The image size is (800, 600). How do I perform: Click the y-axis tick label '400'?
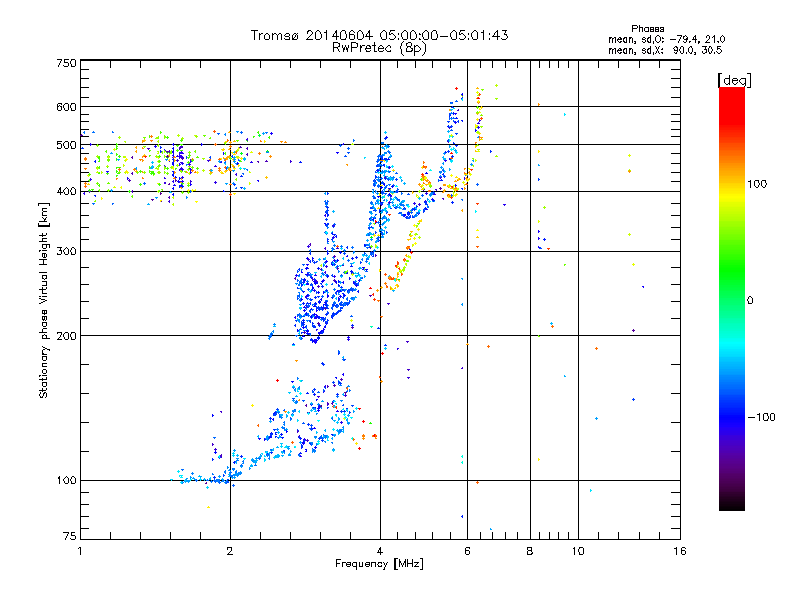pyautogui.click(x=66, y=192)
